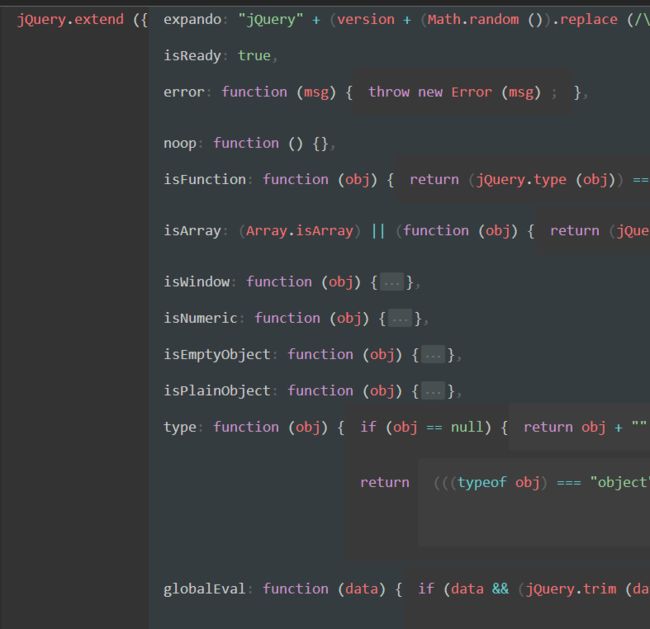This screenshot has width=650, height=629.
Task: Click '.replace' method call
Action: (585, 20)
